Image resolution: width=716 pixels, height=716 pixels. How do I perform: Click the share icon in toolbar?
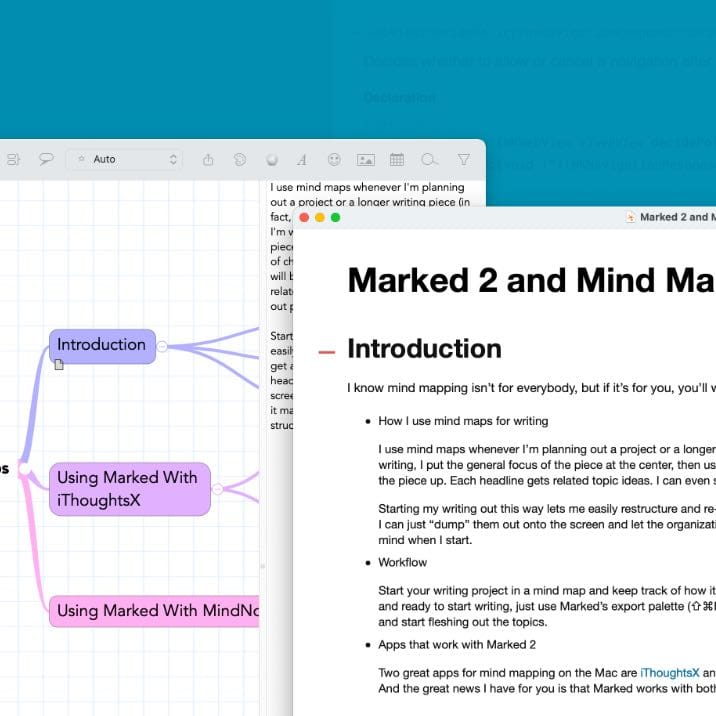pyautogui.click(x=208, y=159)
